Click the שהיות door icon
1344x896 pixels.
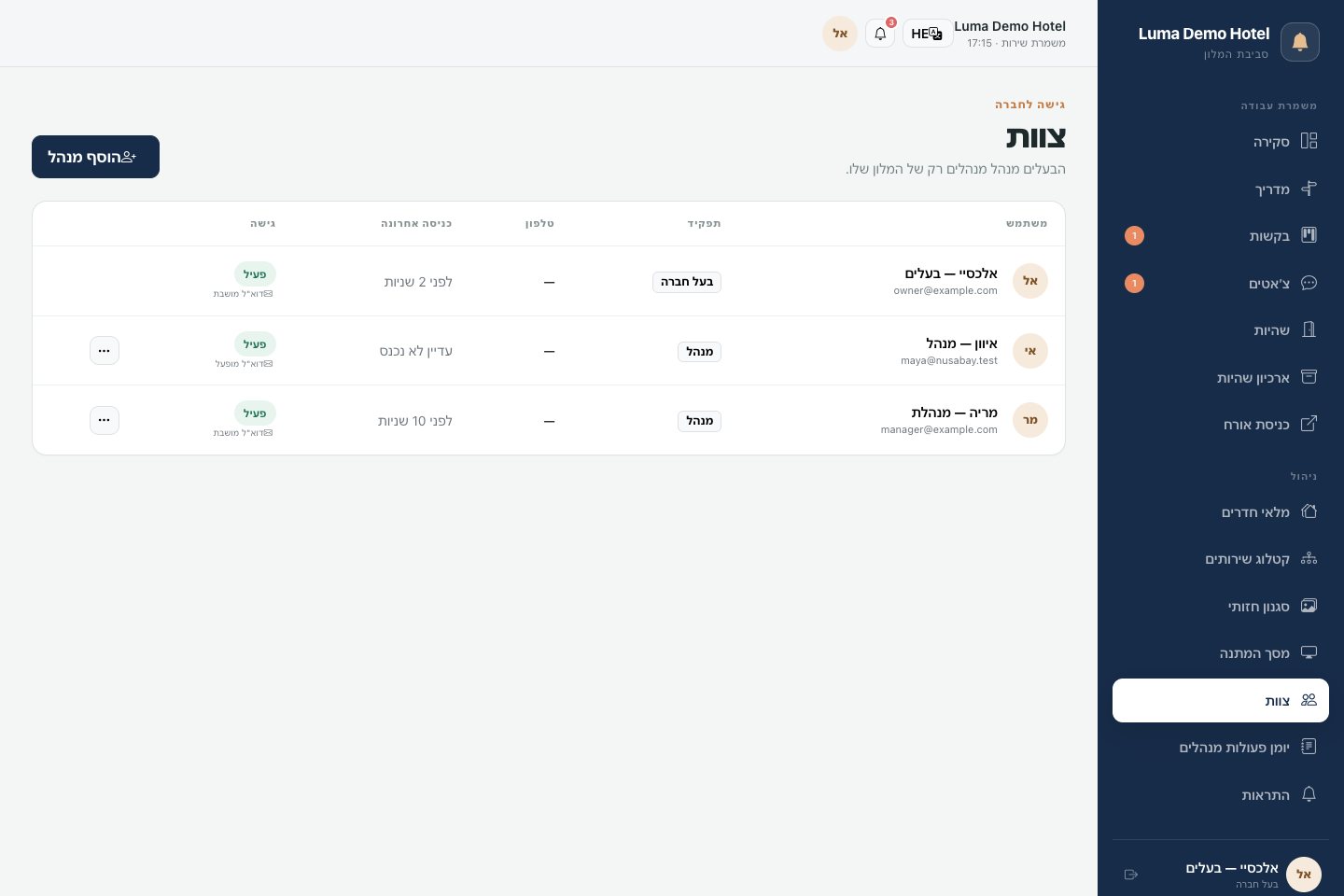[x=1309, y=329]
